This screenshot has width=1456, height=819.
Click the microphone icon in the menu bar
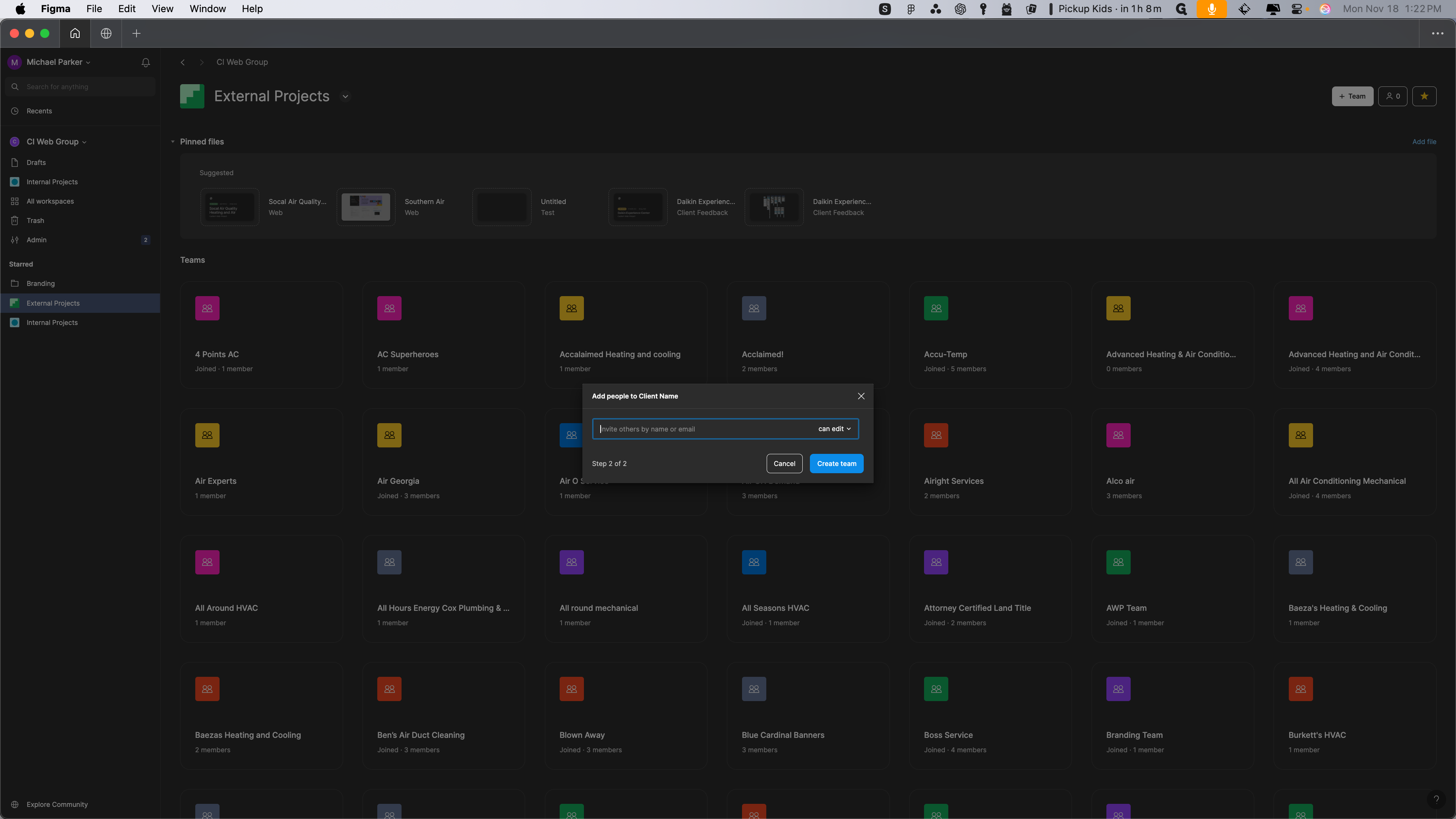point(1211,9)
